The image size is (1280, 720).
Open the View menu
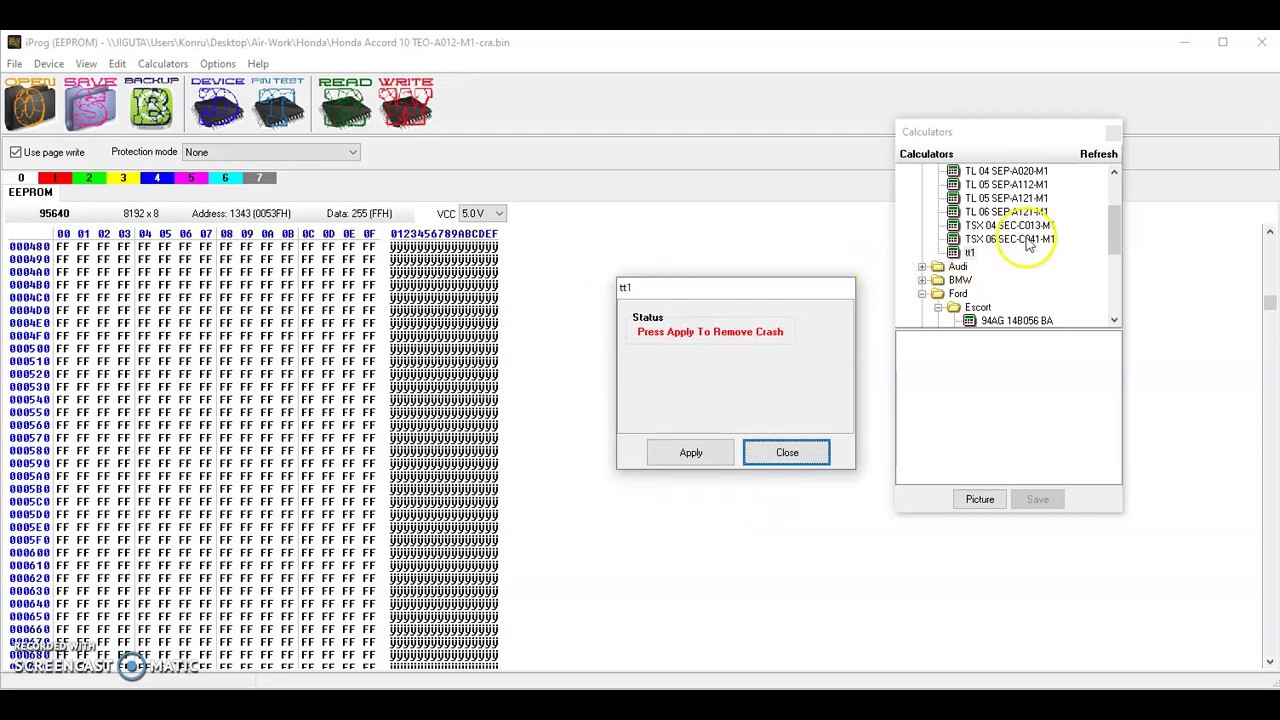86,64
